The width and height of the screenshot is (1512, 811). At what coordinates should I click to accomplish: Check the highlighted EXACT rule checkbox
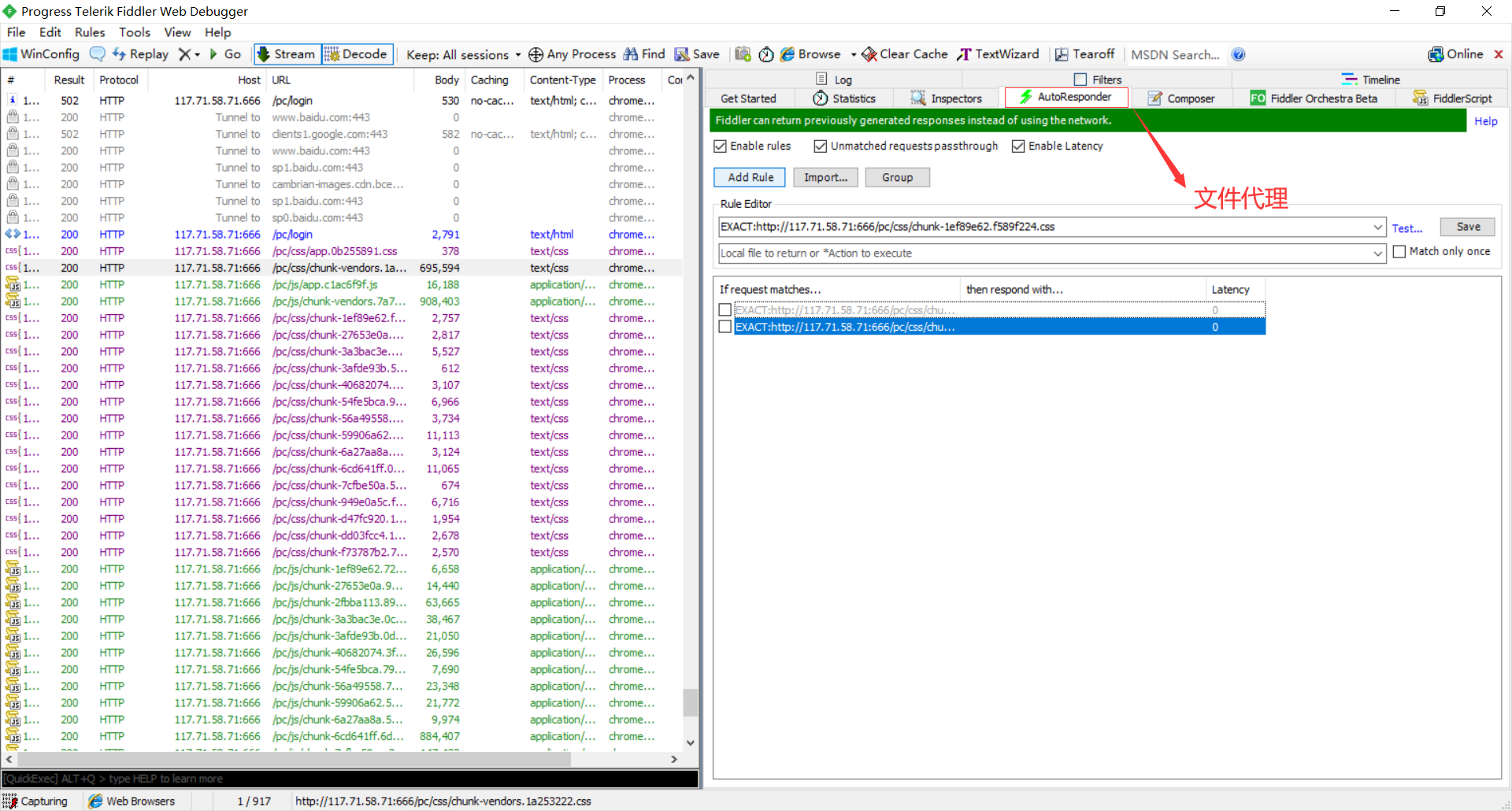tap(725, 327)
